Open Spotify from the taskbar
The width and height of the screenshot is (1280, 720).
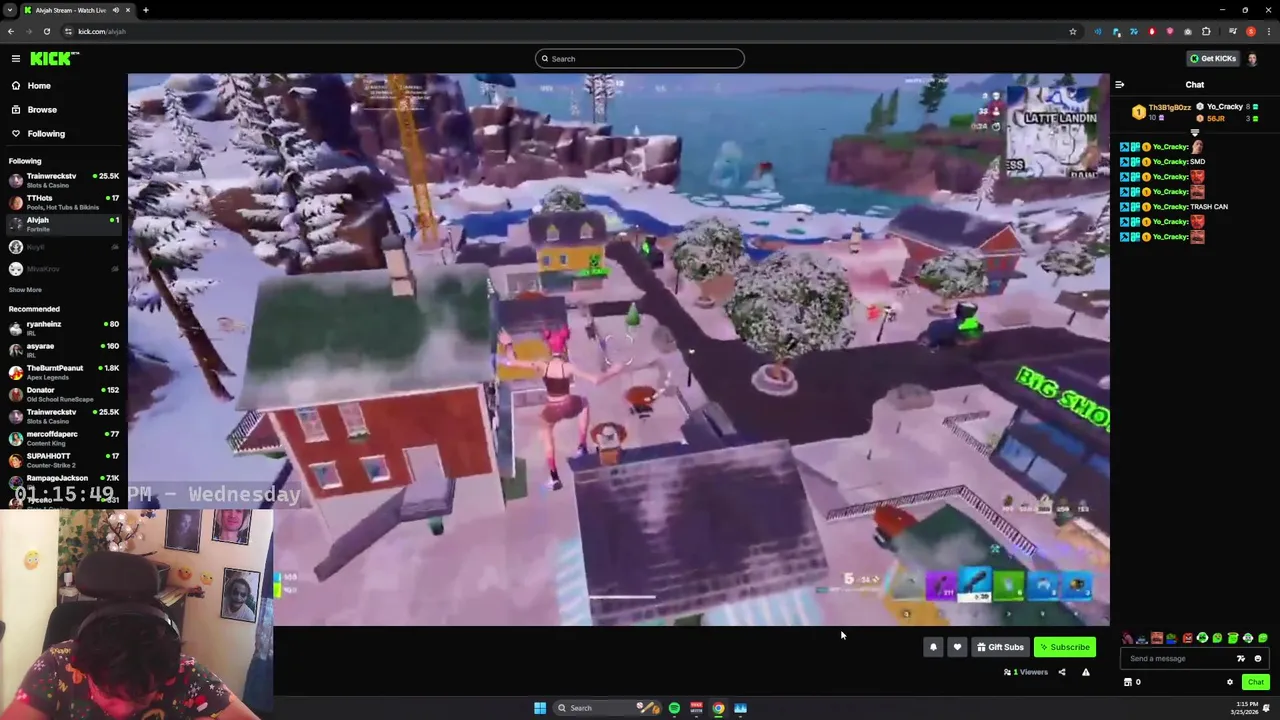pos(674,708)
